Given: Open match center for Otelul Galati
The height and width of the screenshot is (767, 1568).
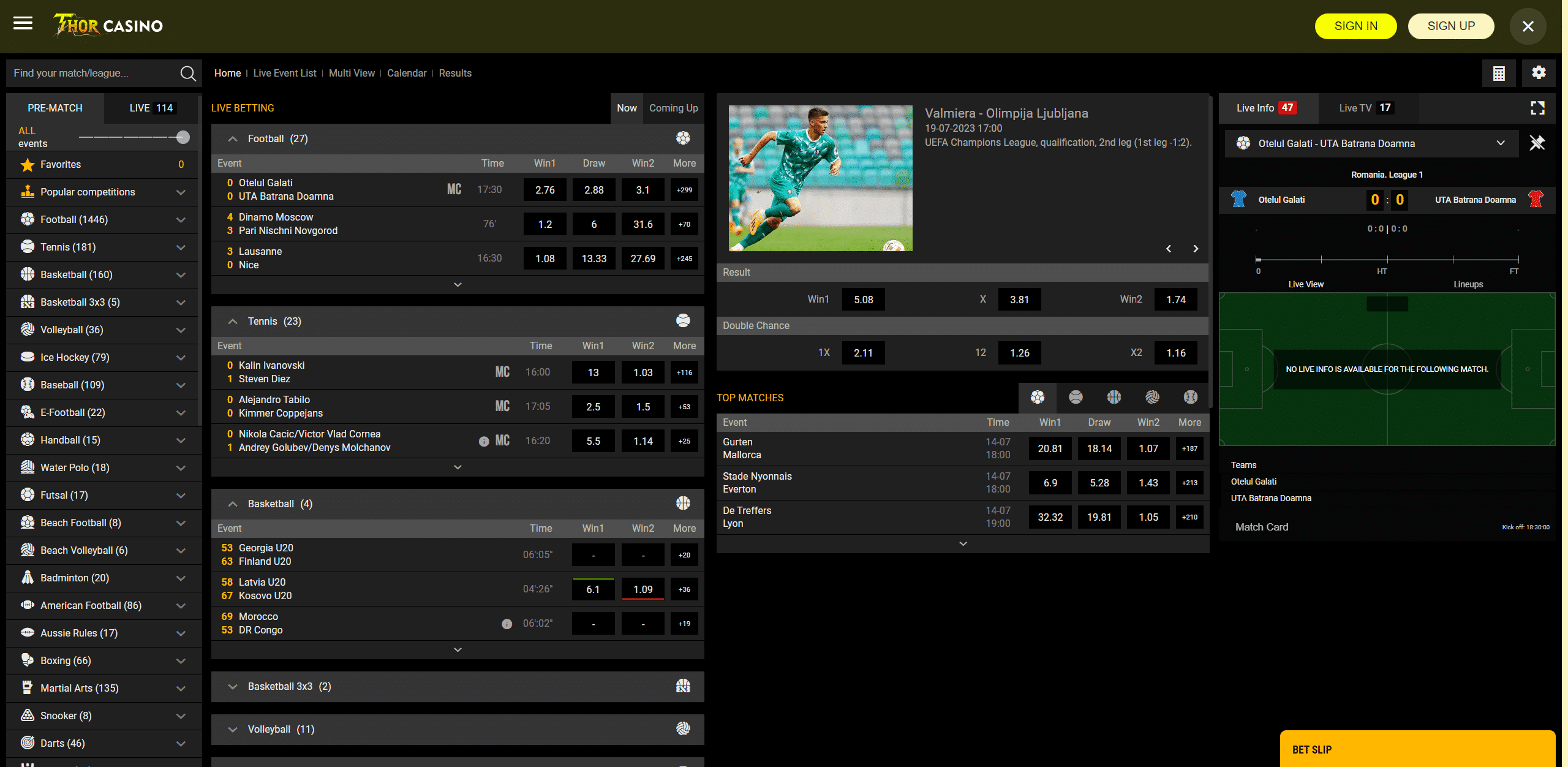Looking at the screenshot, I should [454, 190].
